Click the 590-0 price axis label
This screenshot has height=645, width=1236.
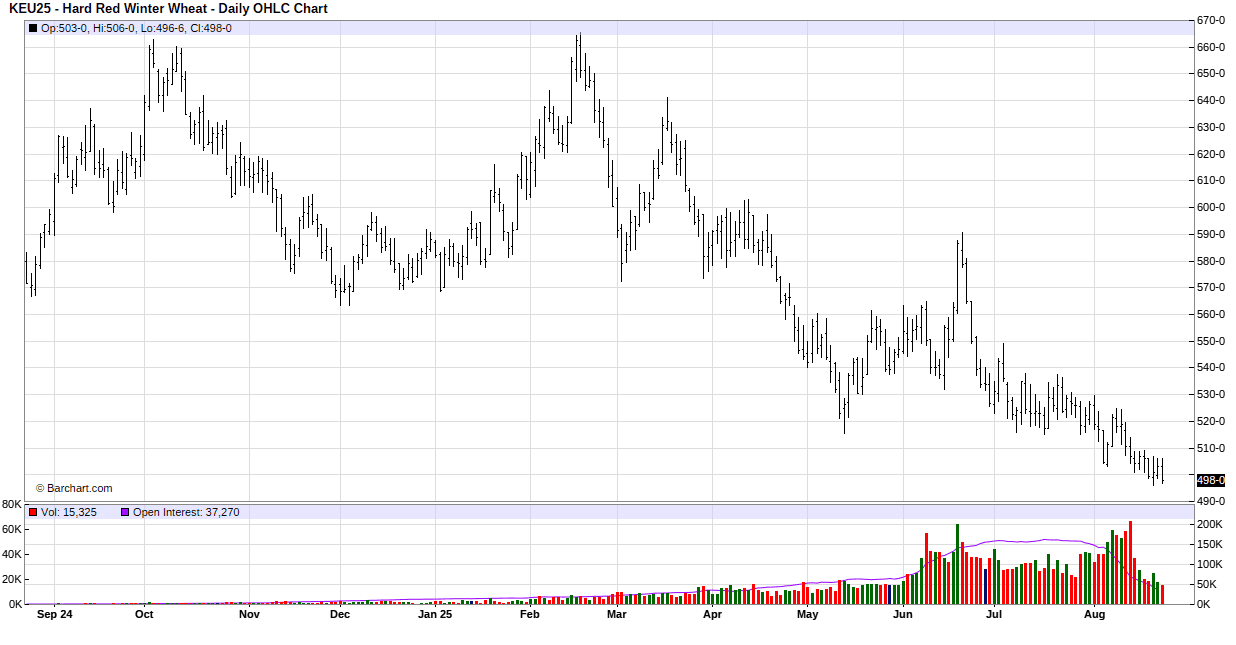pos(1212,234)
